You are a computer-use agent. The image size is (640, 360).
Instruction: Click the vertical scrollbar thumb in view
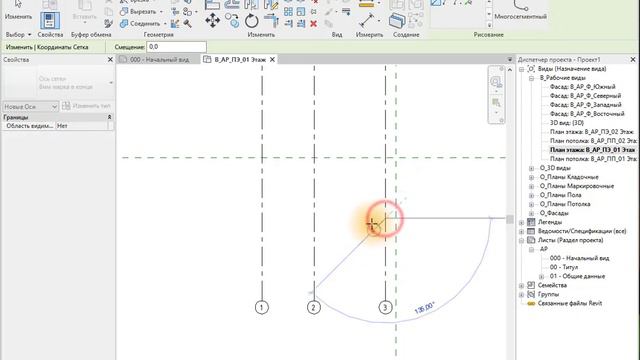[x=510, y=219]
